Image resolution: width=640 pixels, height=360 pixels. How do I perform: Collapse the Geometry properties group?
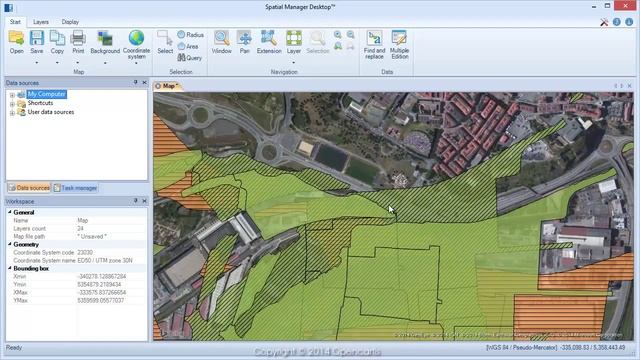(x=10, y=244)
